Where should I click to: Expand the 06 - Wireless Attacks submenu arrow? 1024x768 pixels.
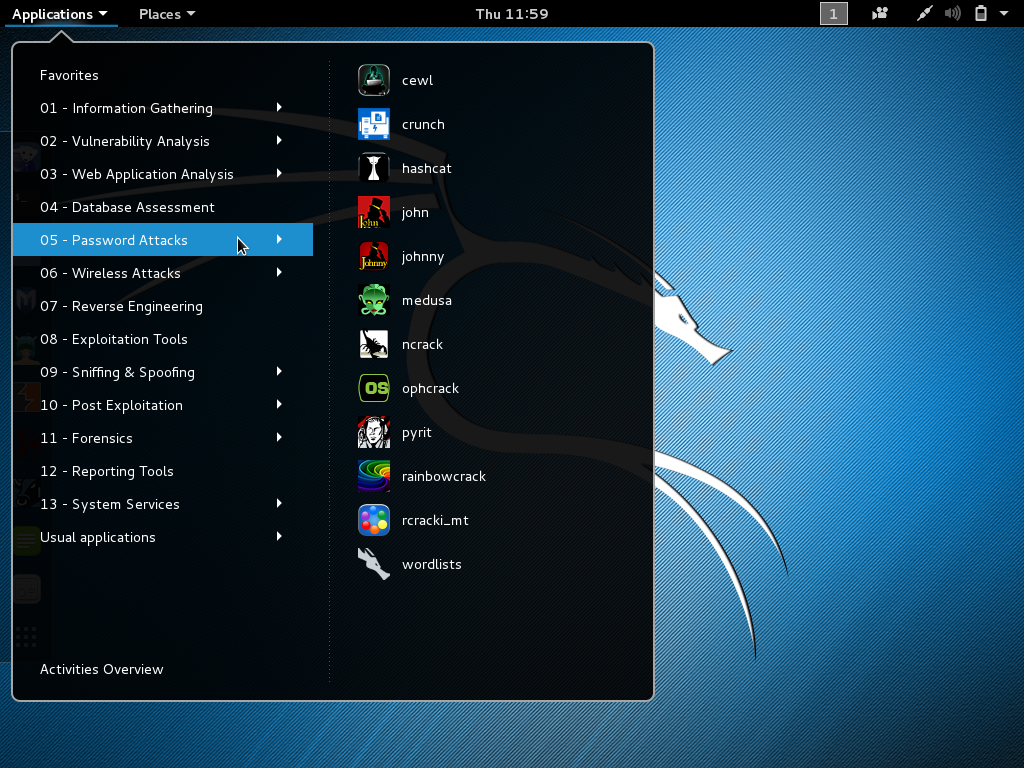point(279,272)
